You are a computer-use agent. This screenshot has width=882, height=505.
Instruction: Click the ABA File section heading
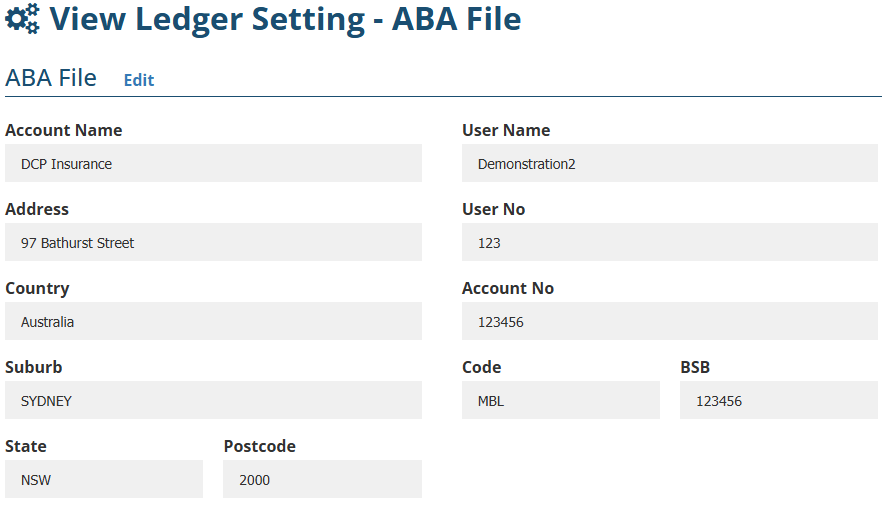[51, 78]
